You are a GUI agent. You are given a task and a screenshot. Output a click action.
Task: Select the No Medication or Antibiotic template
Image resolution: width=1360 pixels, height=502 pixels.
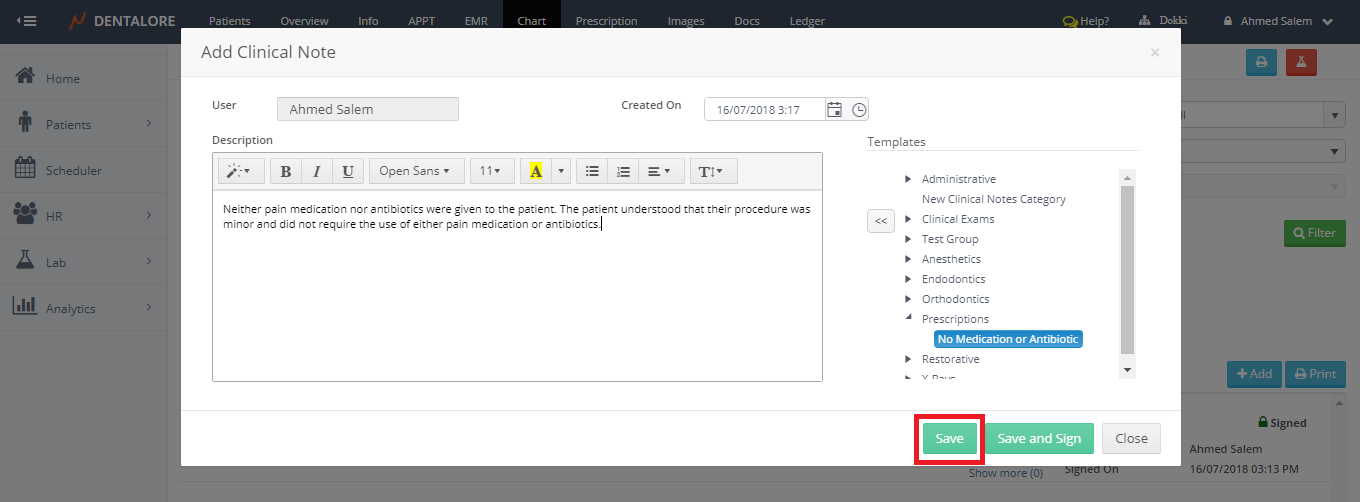(1007, 339)
